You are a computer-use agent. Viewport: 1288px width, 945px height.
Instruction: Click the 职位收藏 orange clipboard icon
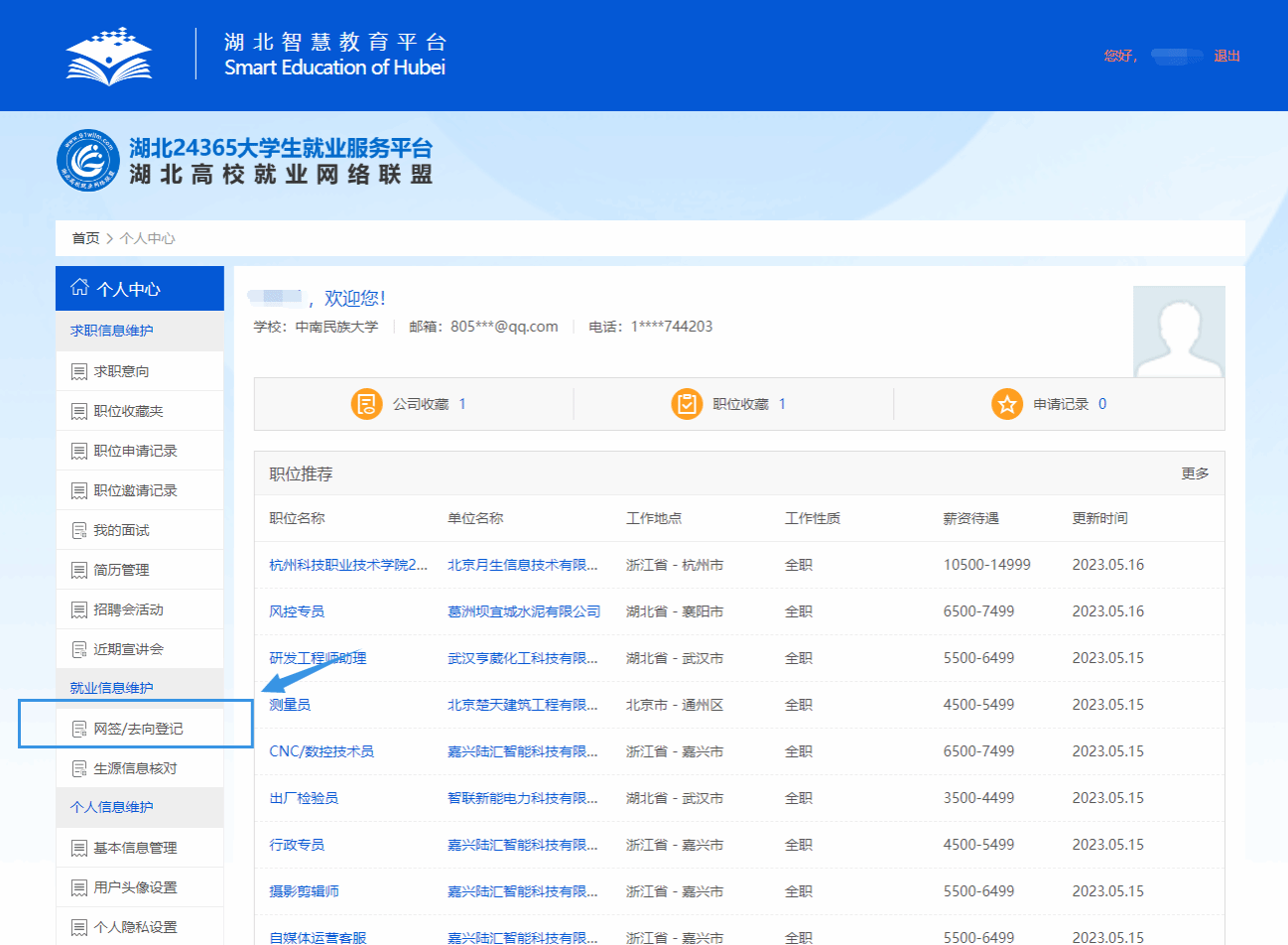point(687,404)
